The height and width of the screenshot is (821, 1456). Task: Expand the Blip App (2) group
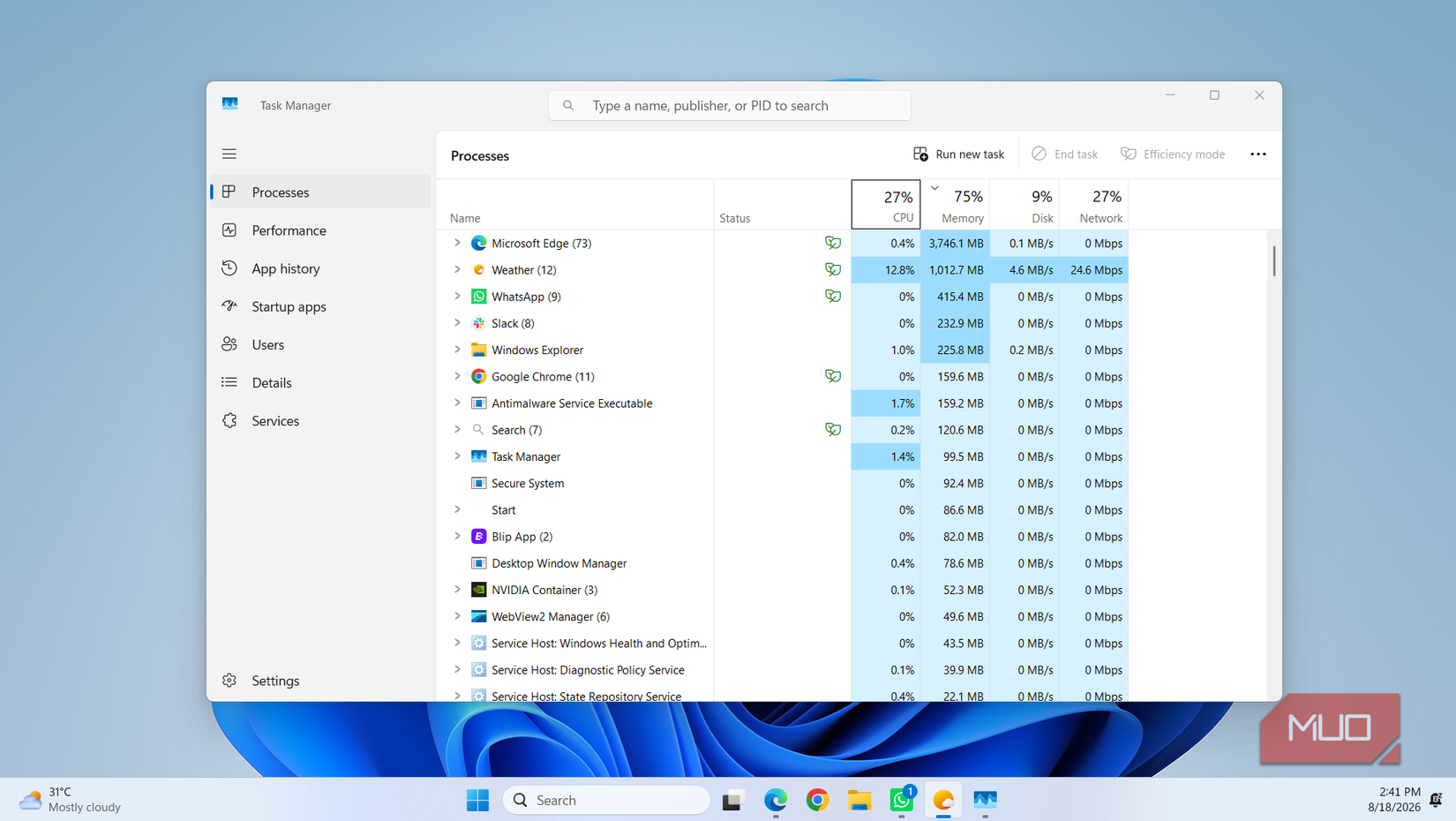tap(457, 536)
